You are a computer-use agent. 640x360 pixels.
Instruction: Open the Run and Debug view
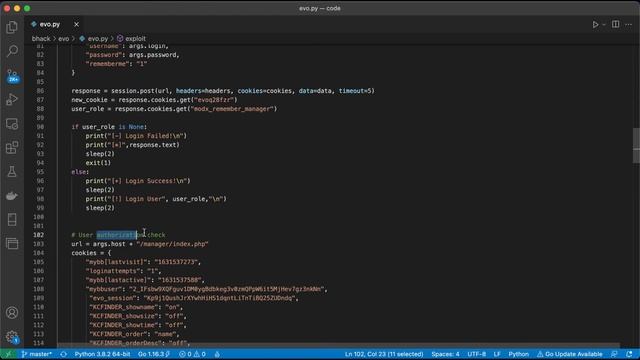pyautogui.click(x=12, y=99)
